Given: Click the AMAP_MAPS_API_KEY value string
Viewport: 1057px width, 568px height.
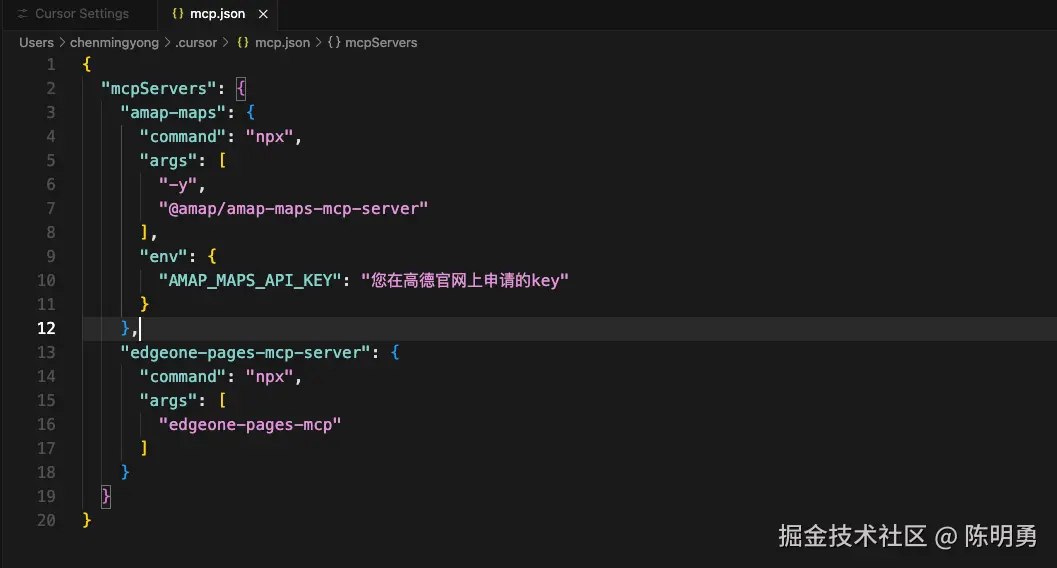Looking at the screenshot, I should click(464, 280).
